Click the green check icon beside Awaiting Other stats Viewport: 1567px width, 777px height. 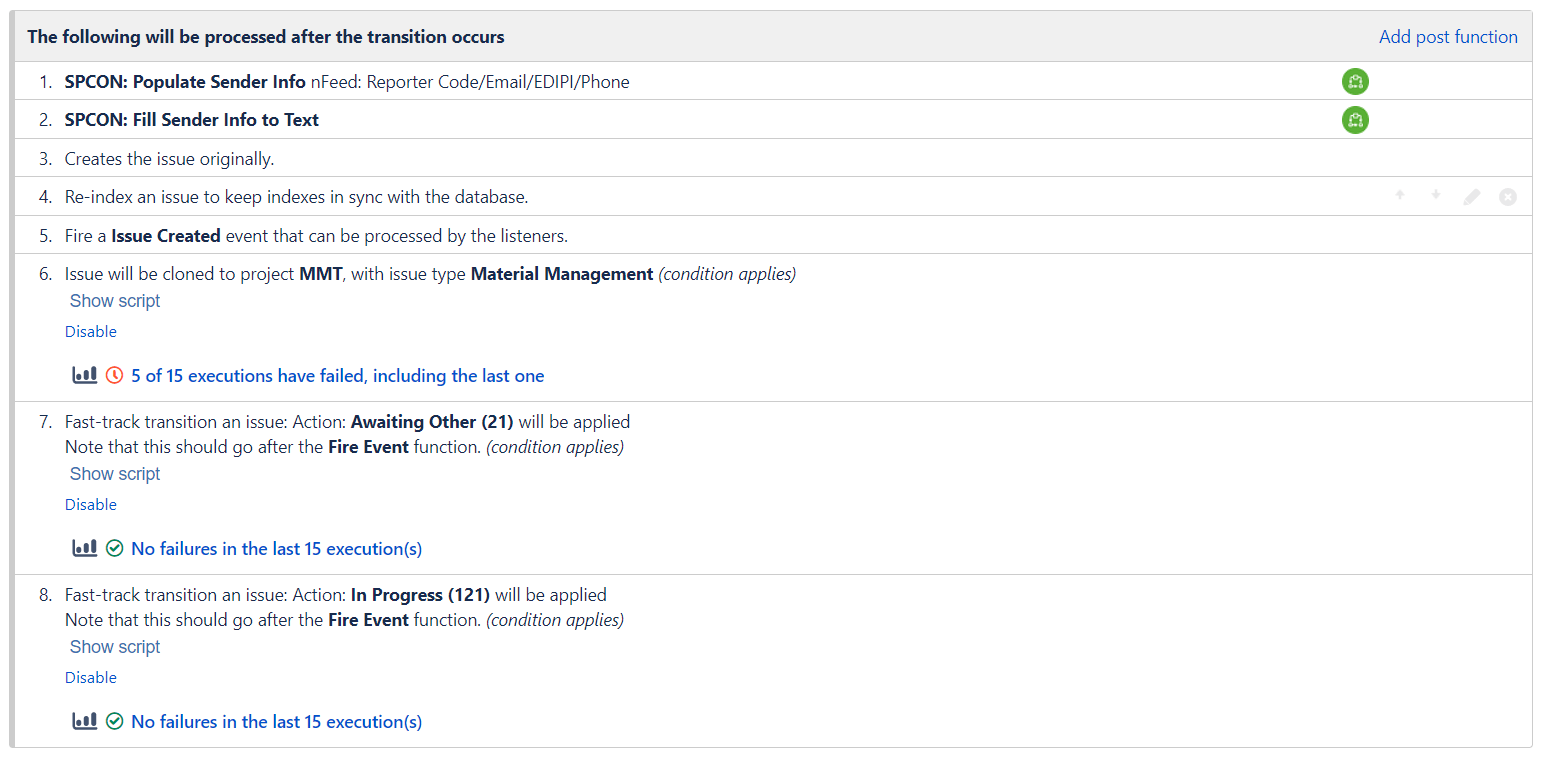(115, 548)
